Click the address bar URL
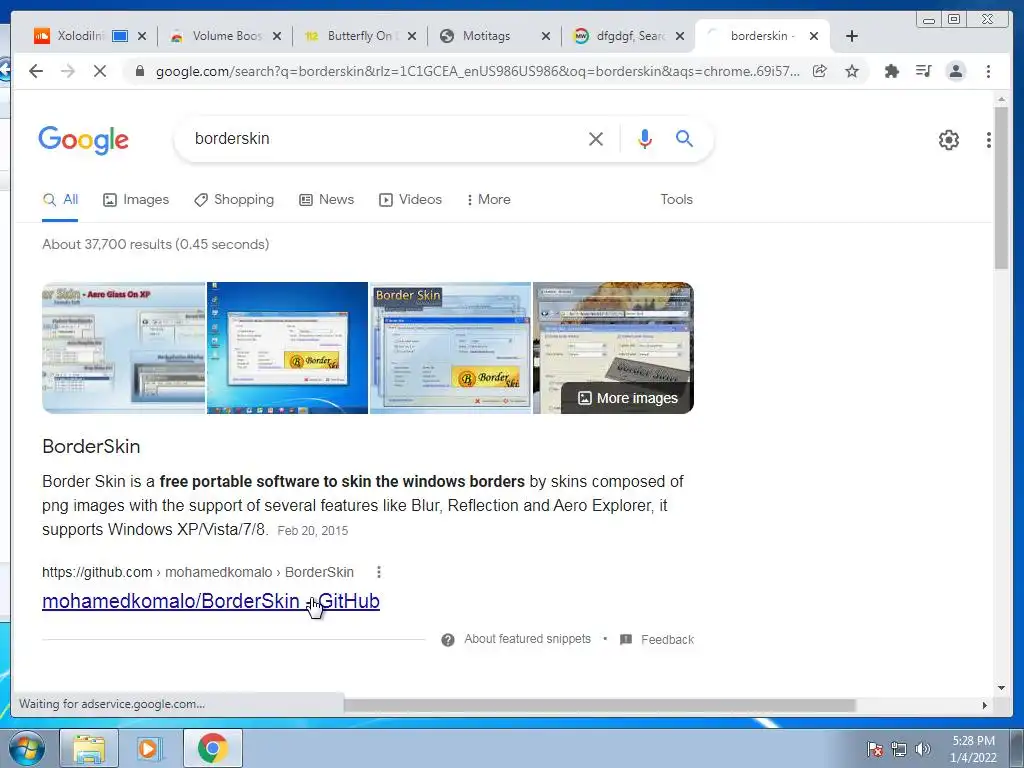The height and width of the screenshot is (768, 1024). tap(477, 71)
